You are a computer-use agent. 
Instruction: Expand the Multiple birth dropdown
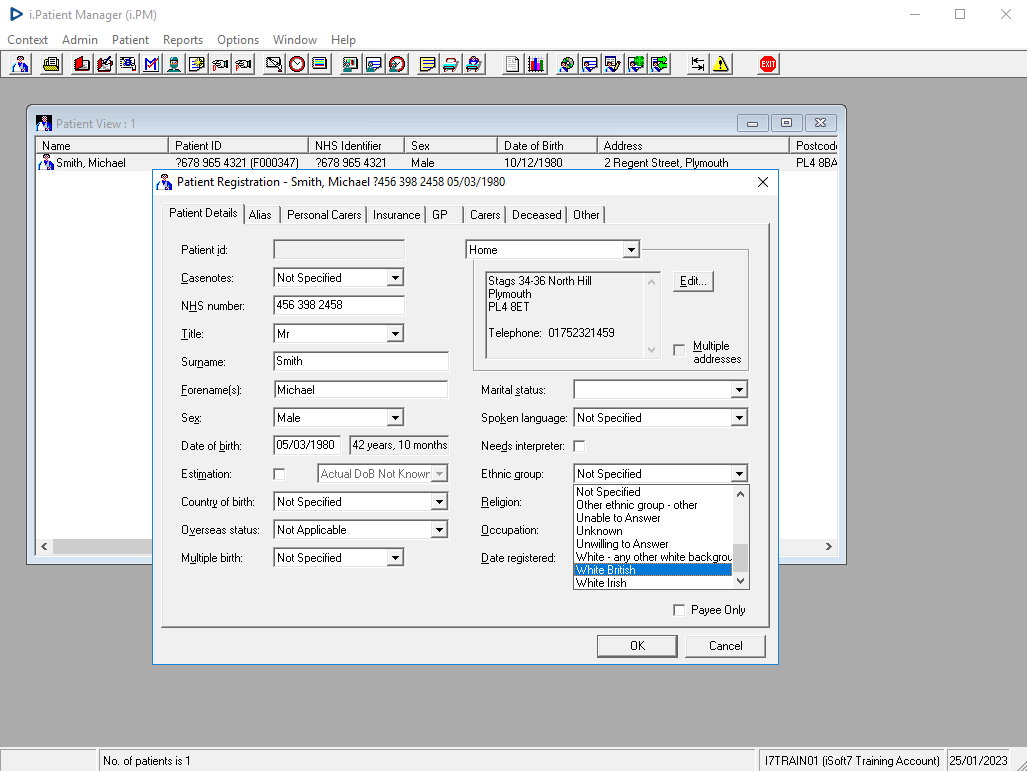click(x=395, y=558)
